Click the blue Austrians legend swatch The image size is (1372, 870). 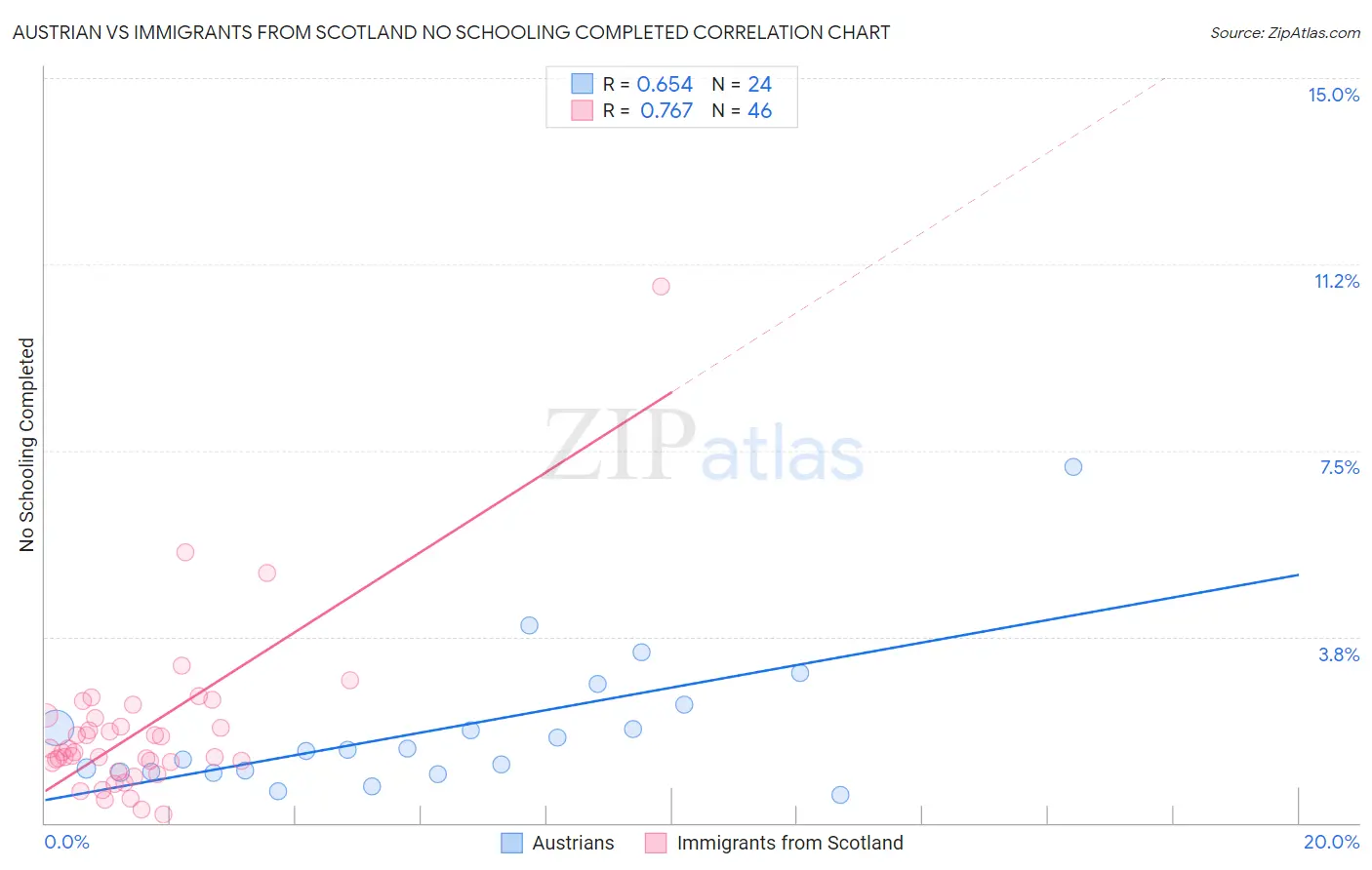[x=511, y=843]
